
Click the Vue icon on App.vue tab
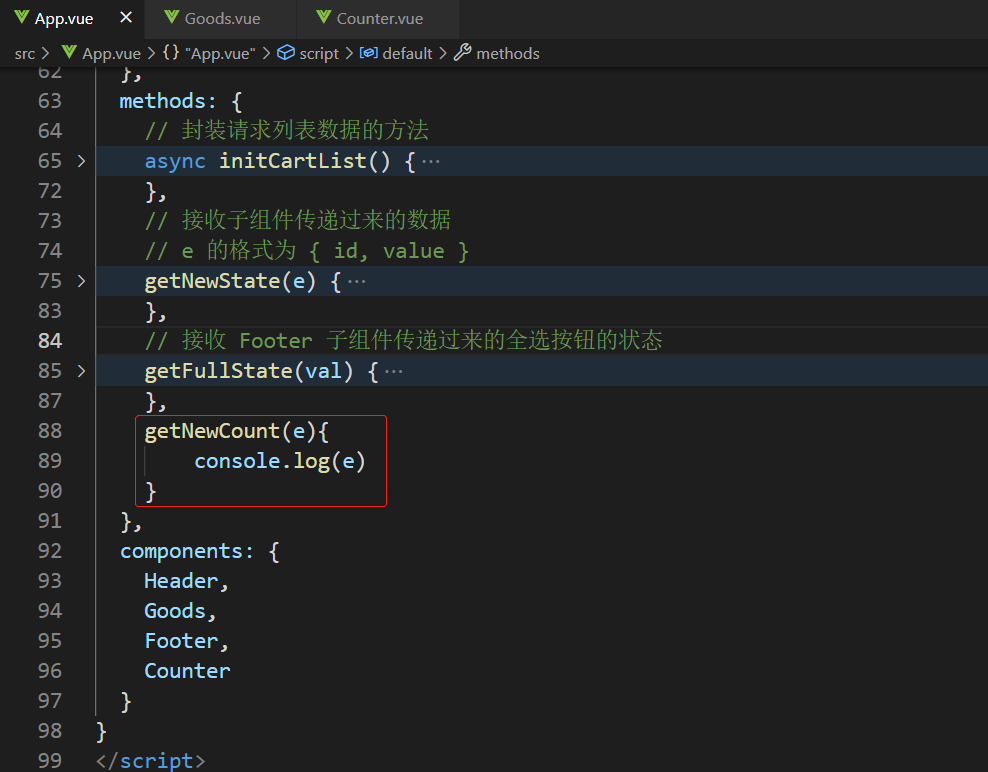click(21, 18)
